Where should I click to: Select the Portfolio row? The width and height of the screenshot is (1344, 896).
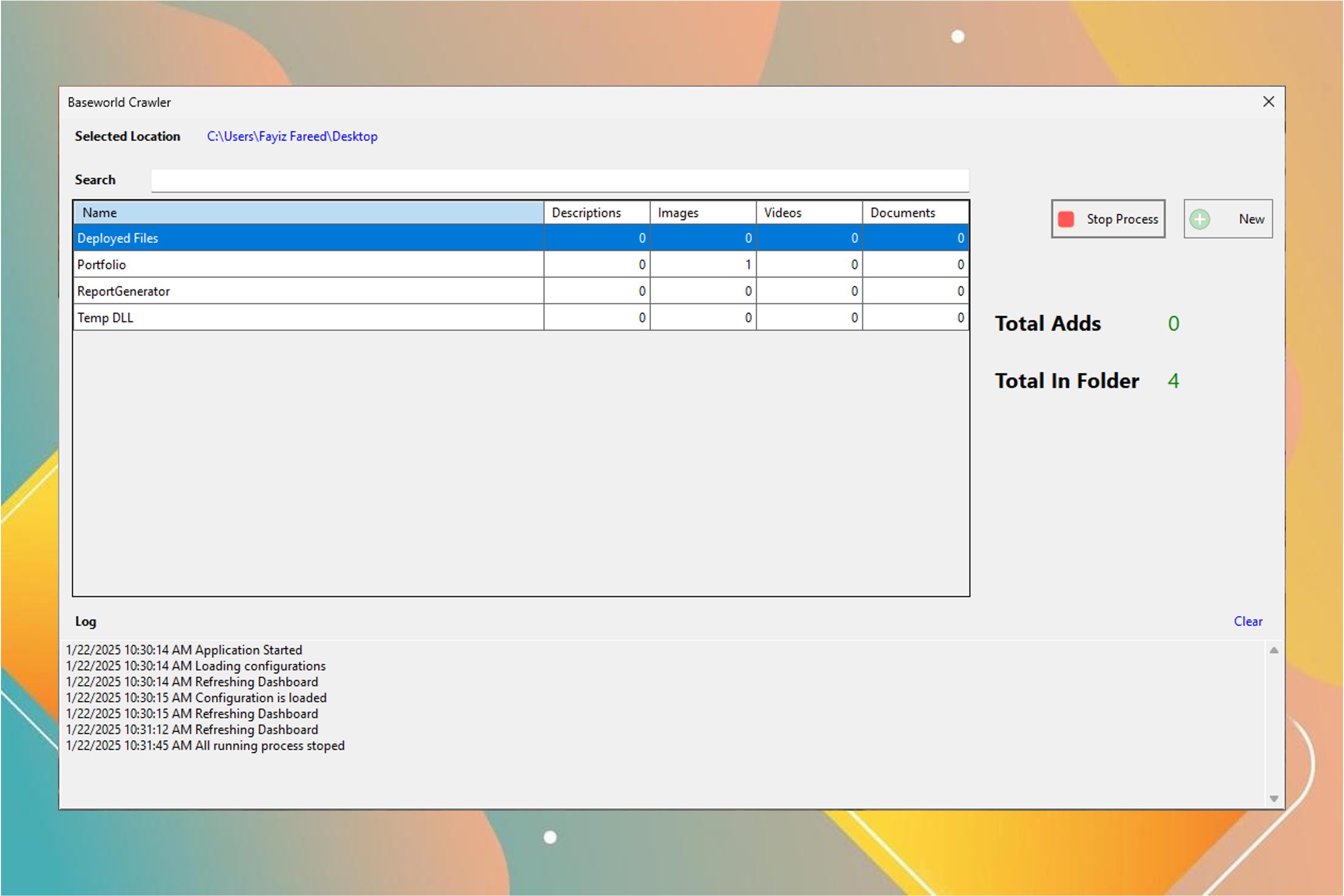pyautogui.click(x=521, y=264)
